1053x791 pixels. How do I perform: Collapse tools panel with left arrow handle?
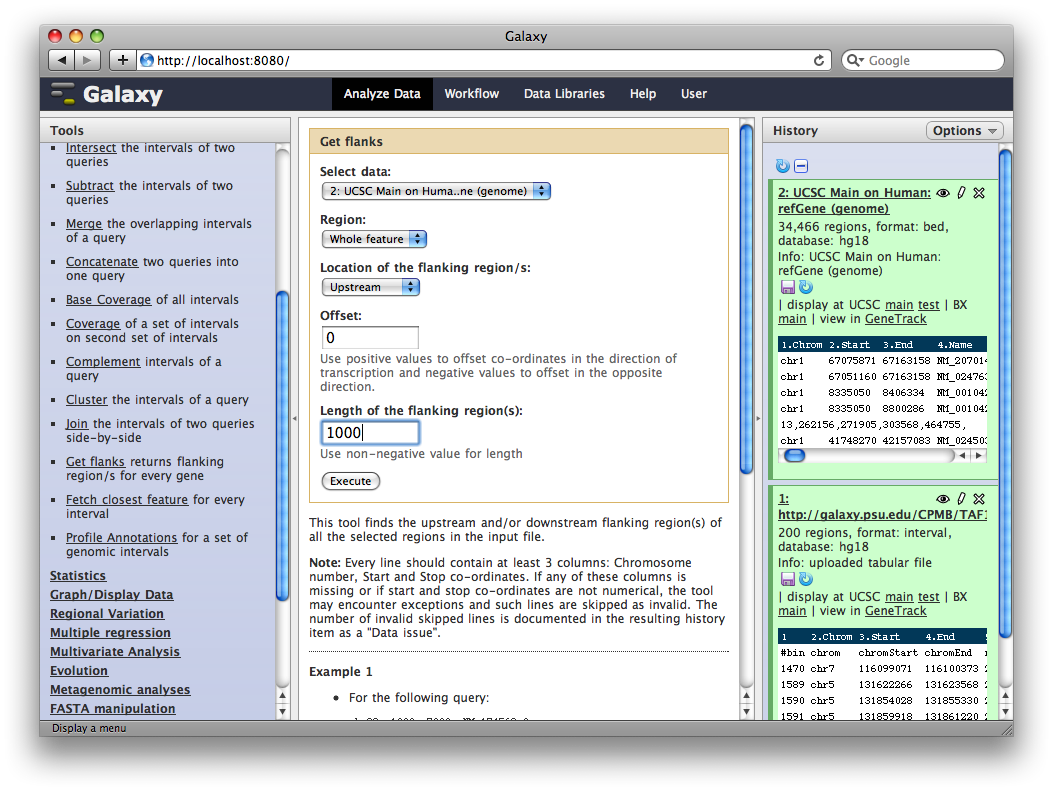pyautogui.click(x=294, y=418)
